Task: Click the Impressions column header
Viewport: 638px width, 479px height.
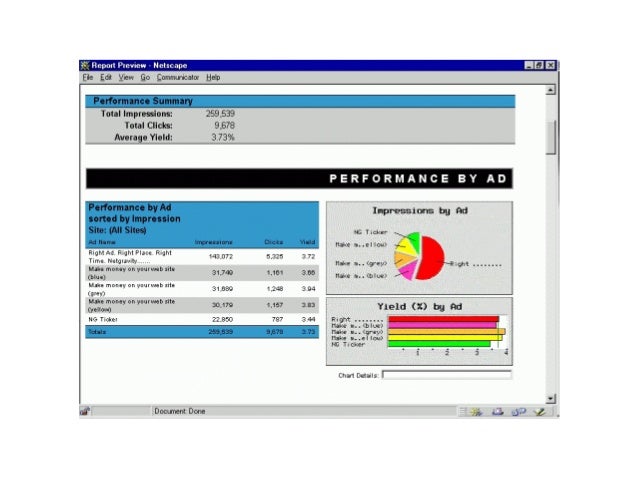Action: [214, 242]
